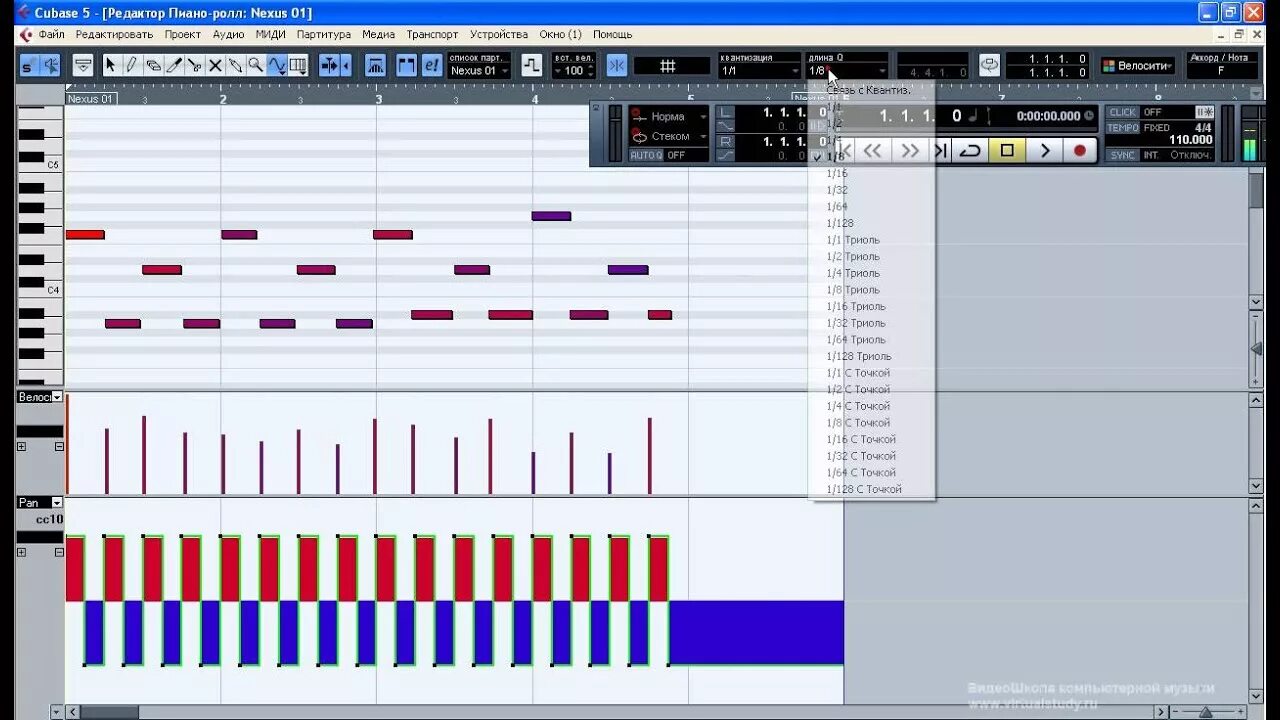Select the Line/sine wave tool
Screen dimensions: 1280x720
277,66
